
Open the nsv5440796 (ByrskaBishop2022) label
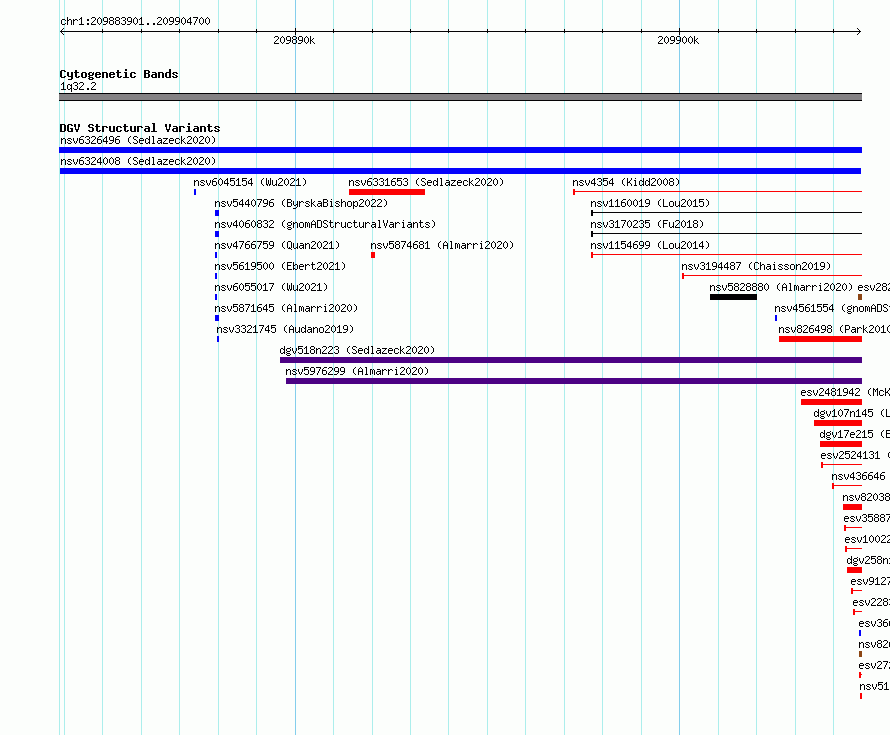301,203
